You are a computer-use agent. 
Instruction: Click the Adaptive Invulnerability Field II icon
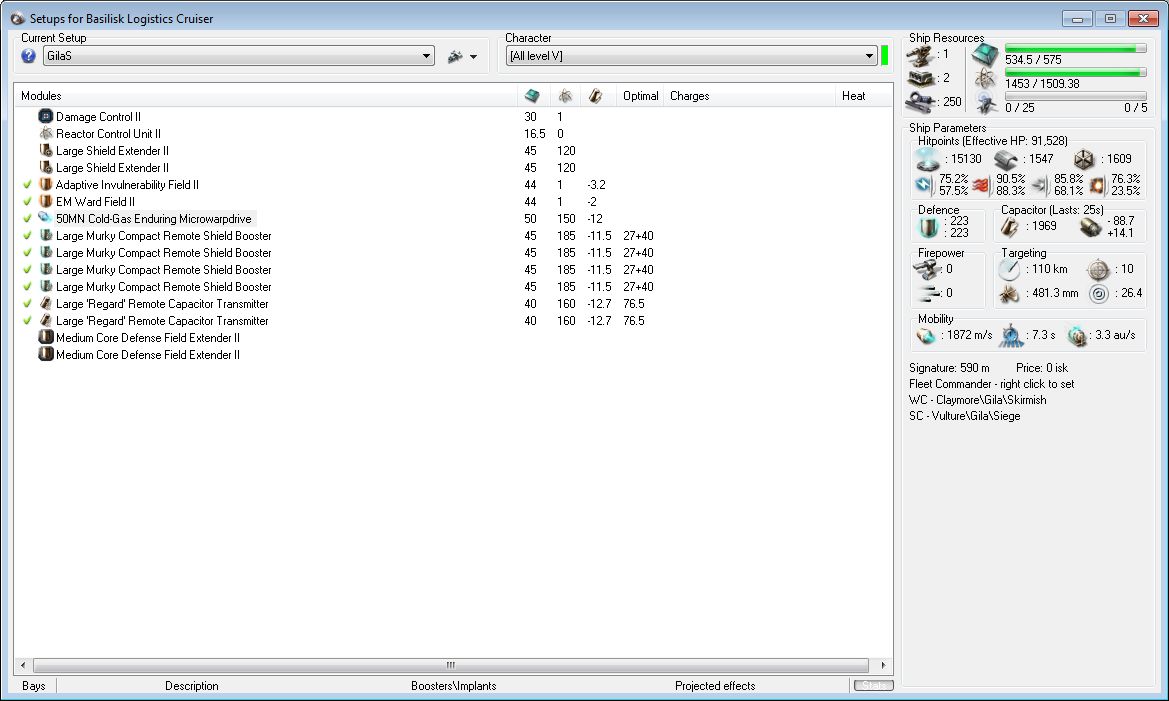[45, 184]
